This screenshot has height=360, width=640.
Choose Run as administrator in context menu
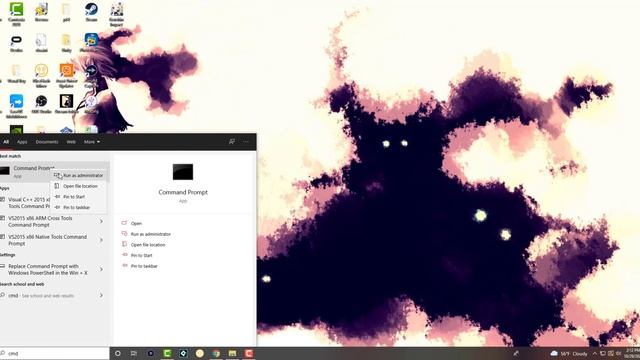click(78, 176)
